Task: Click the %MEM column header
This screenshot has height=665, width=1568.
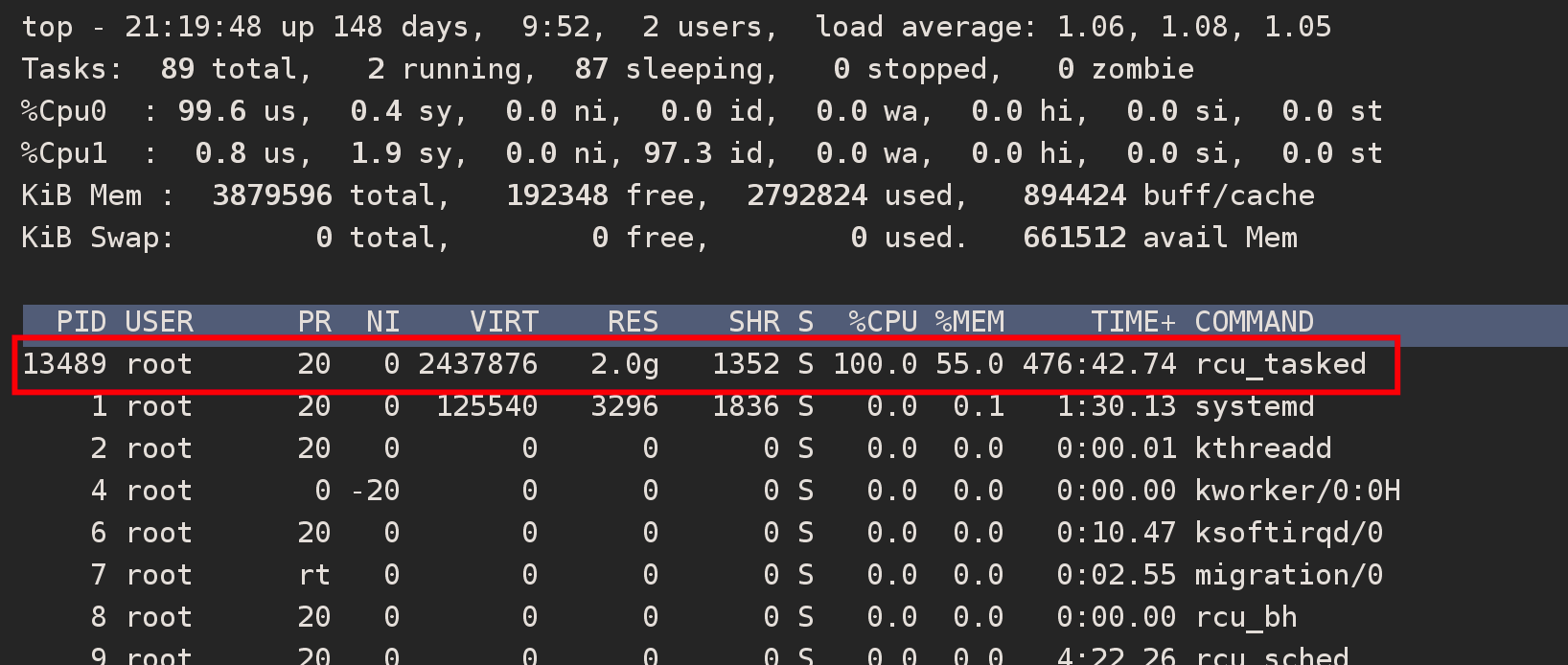Action: [970, 322]
